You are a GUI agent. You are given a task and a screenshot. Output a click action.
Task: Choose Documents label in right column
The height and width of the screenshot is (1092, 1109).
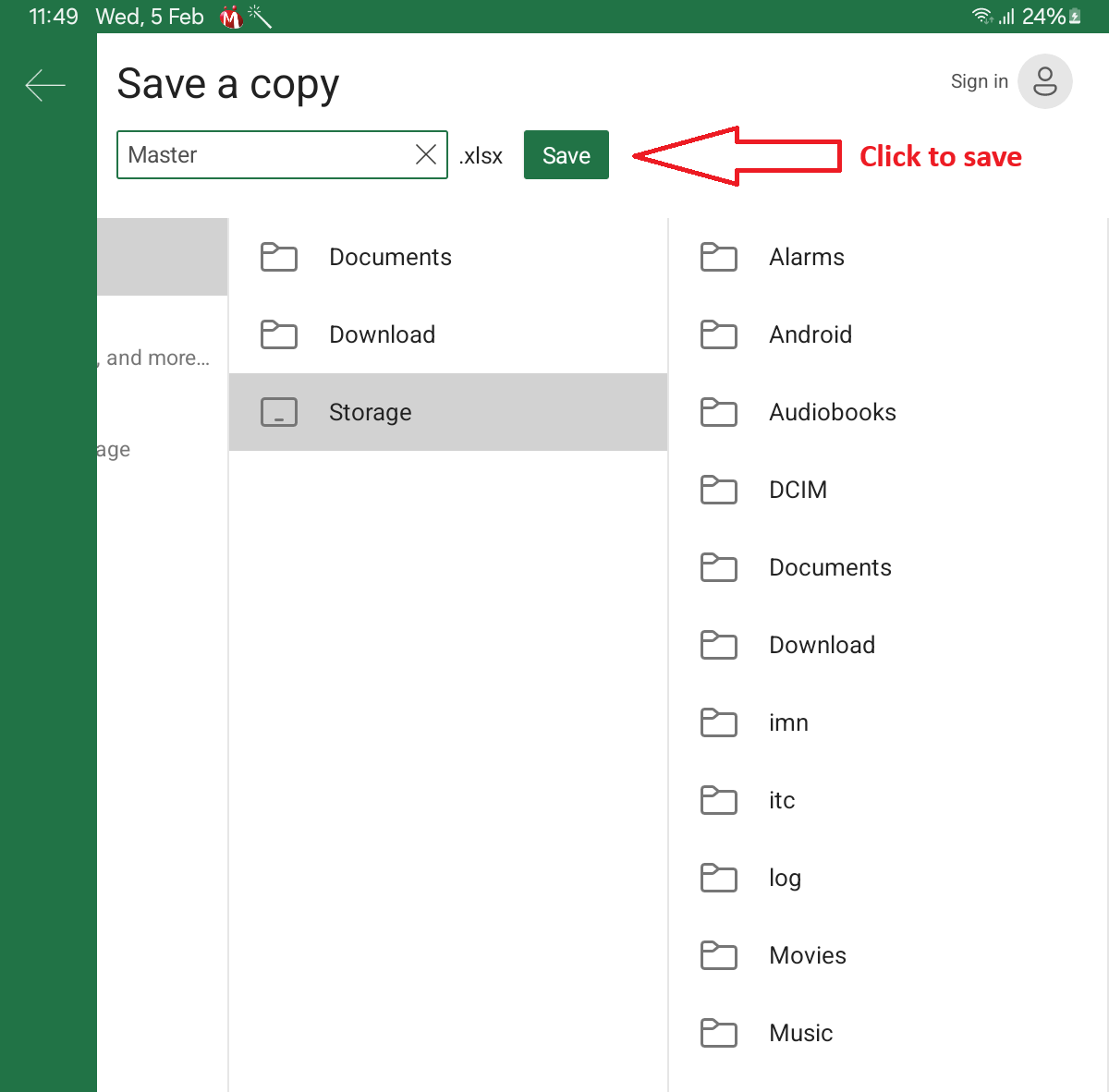(831, 567)
